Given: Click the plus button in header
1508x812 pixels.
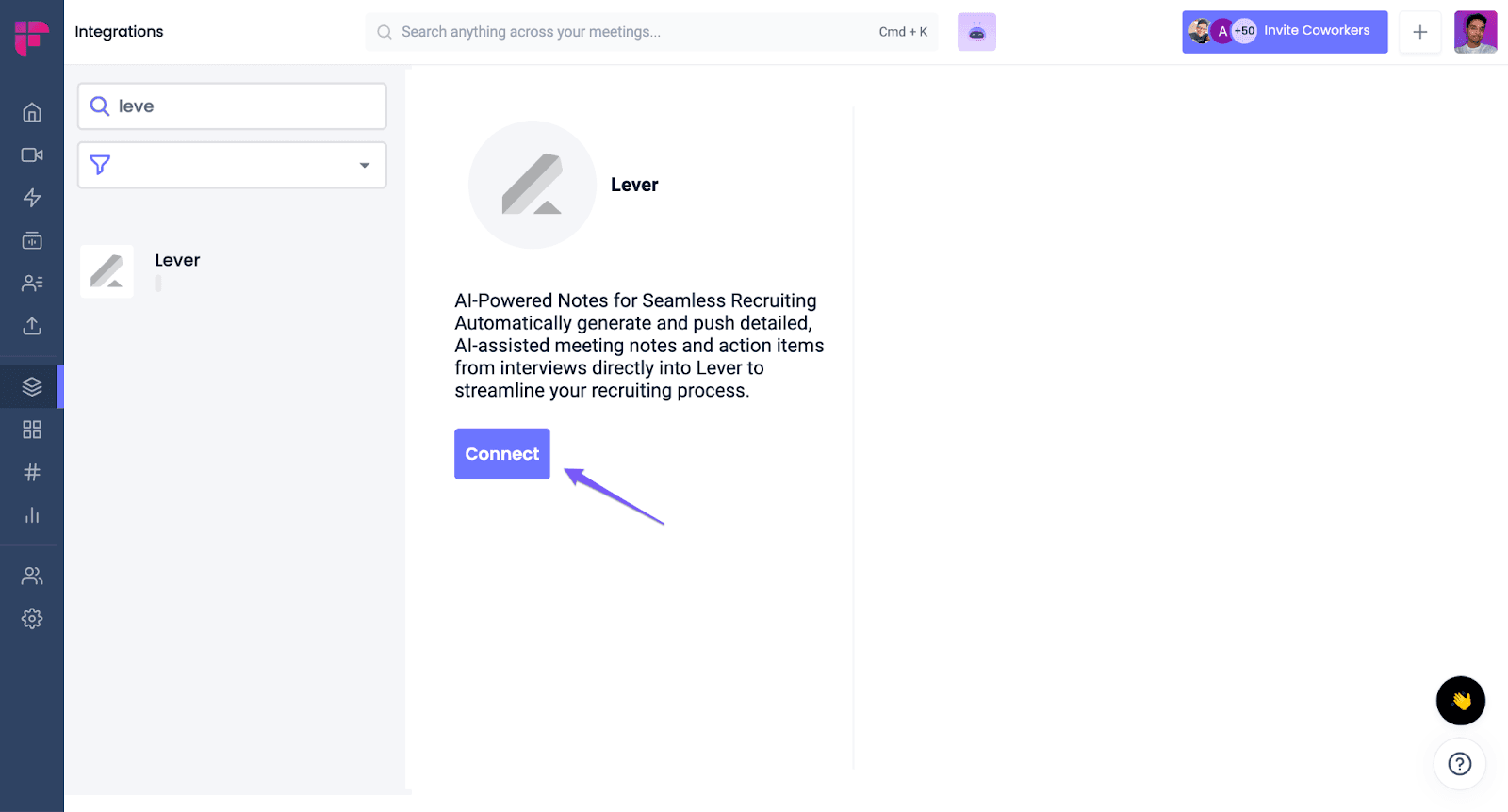Looking at the screenshot, I should 1420,32.
